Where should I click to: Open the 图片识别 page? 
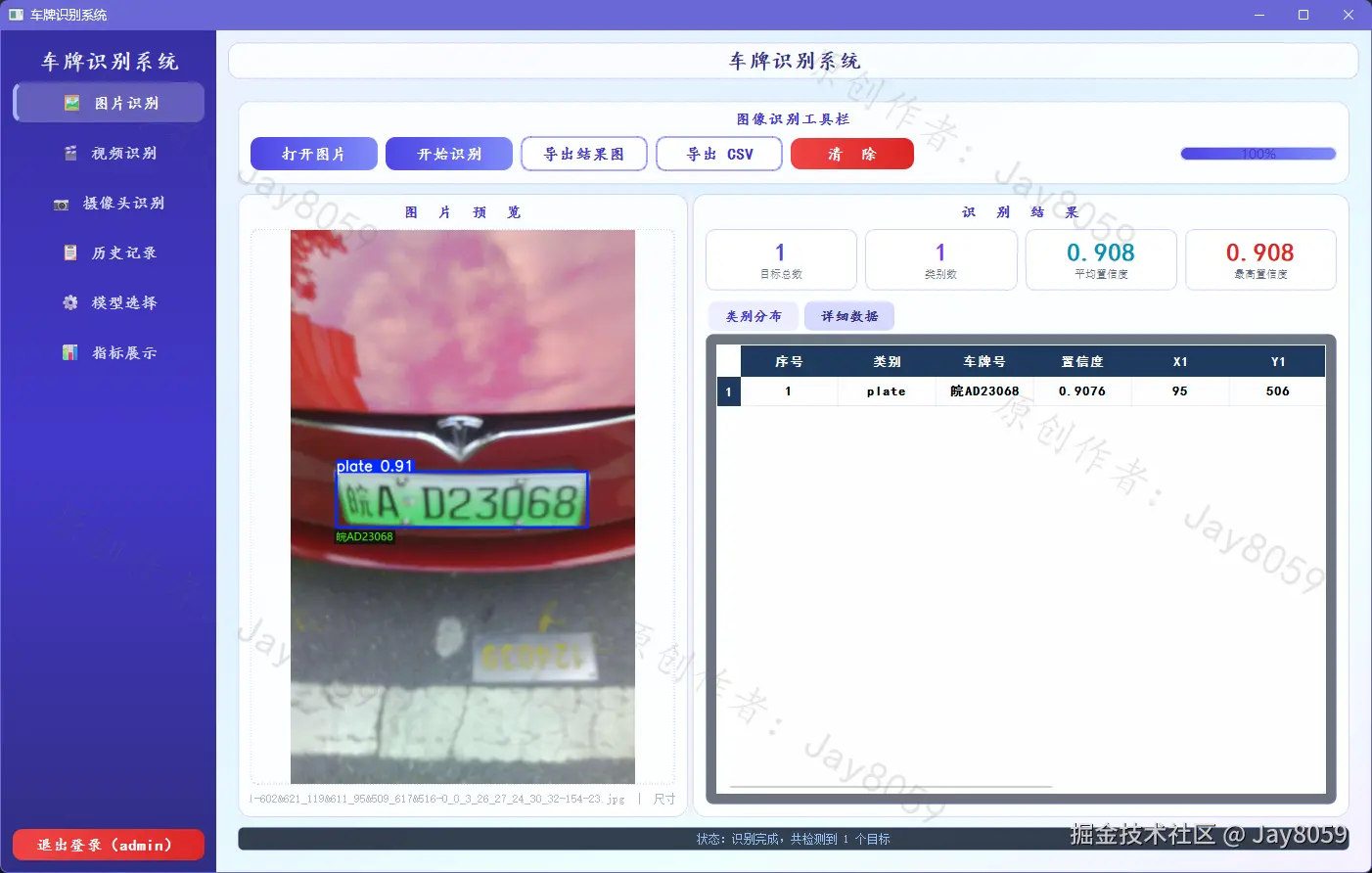[109, 103]
